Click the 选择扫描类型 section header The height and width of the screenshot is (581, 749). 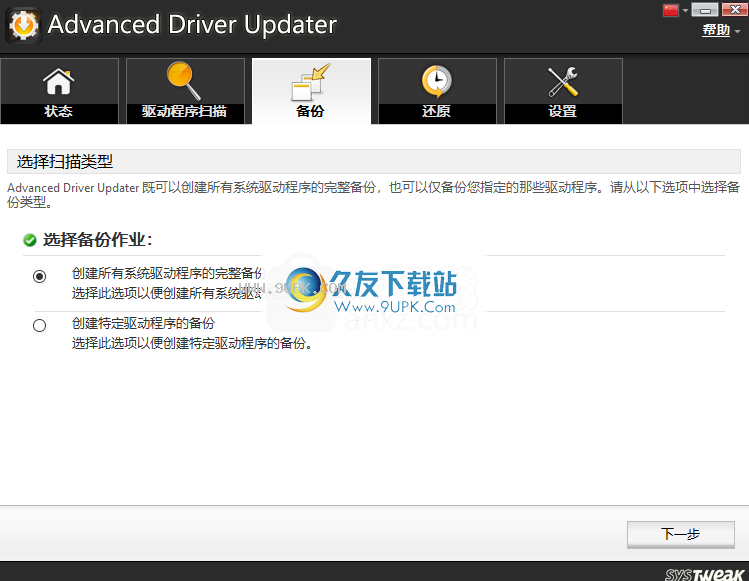point(374,161)
